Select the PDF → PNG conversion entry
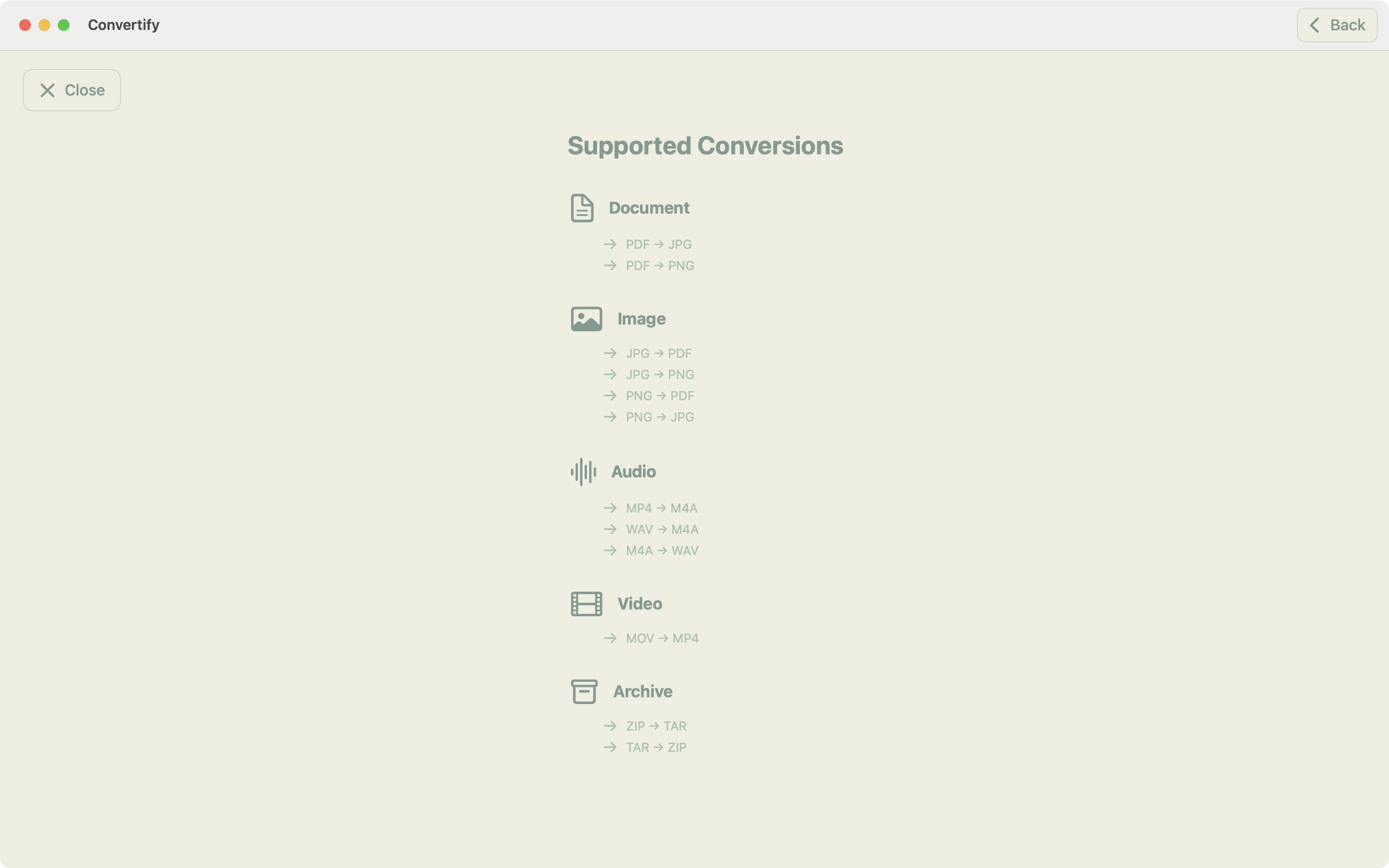This screenshot has height=868, width=1389. tap(659, 266)
